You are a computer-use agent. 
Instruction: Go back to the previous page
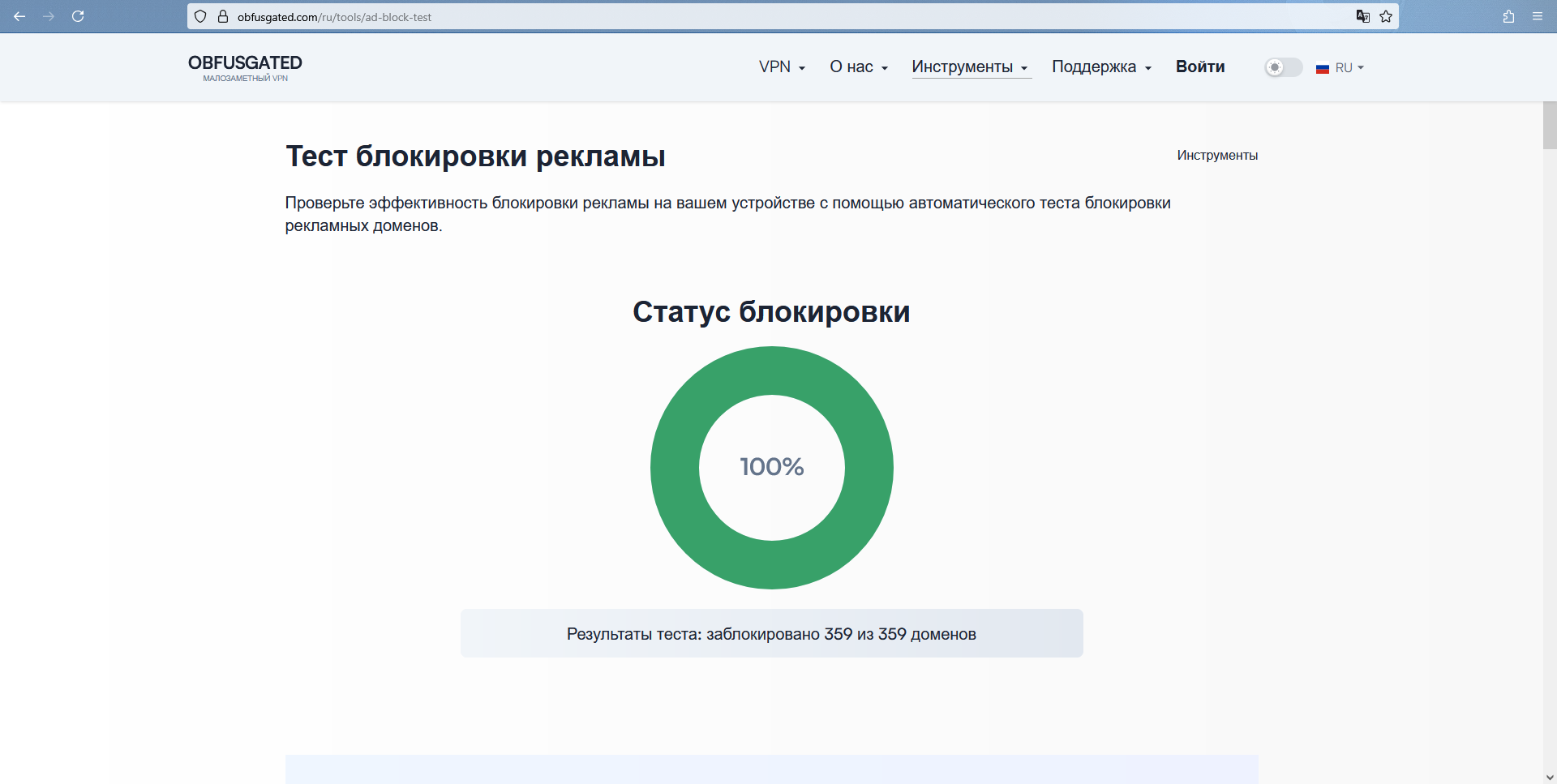tap(19, 16)
